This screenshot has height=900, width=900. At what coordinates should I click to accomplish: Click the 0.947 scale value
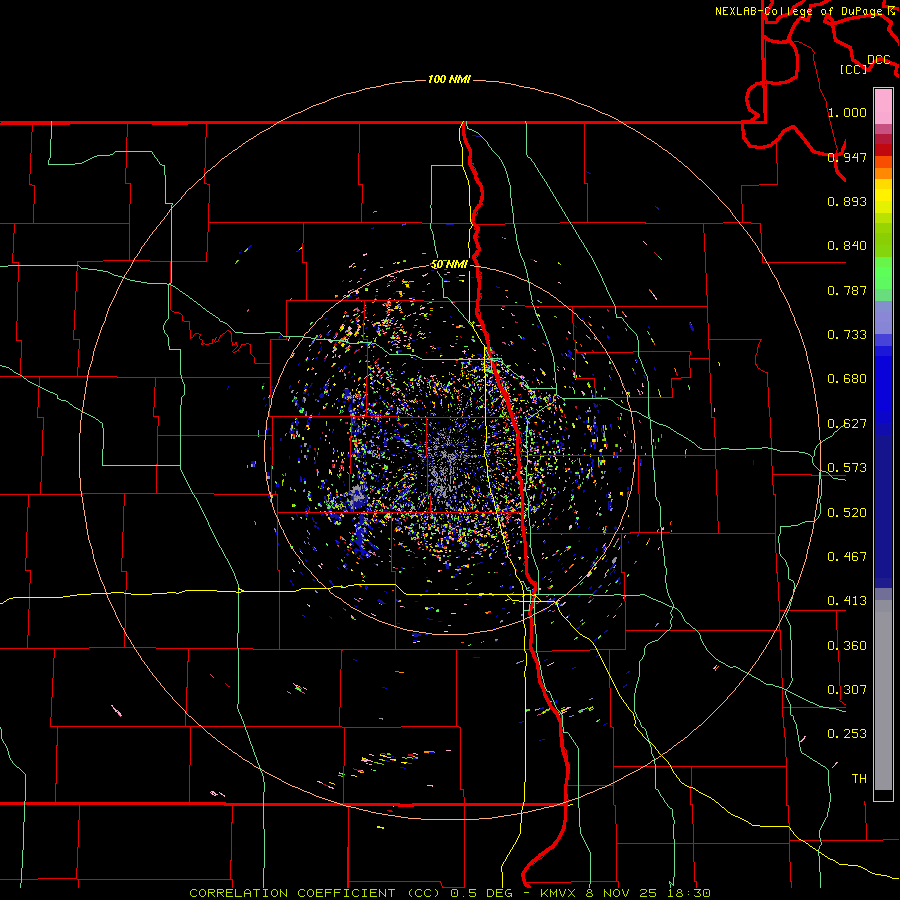pyautogui.click(x=847, y=157)
